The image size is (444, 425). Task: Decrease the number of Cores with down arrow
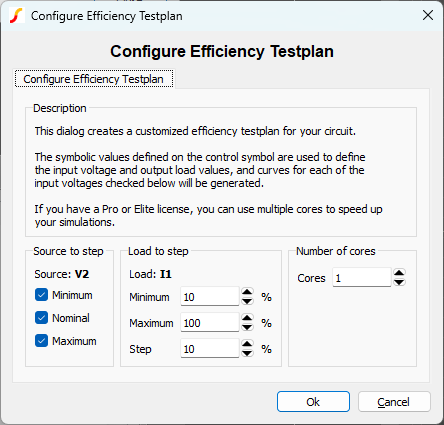click(399, 282)
